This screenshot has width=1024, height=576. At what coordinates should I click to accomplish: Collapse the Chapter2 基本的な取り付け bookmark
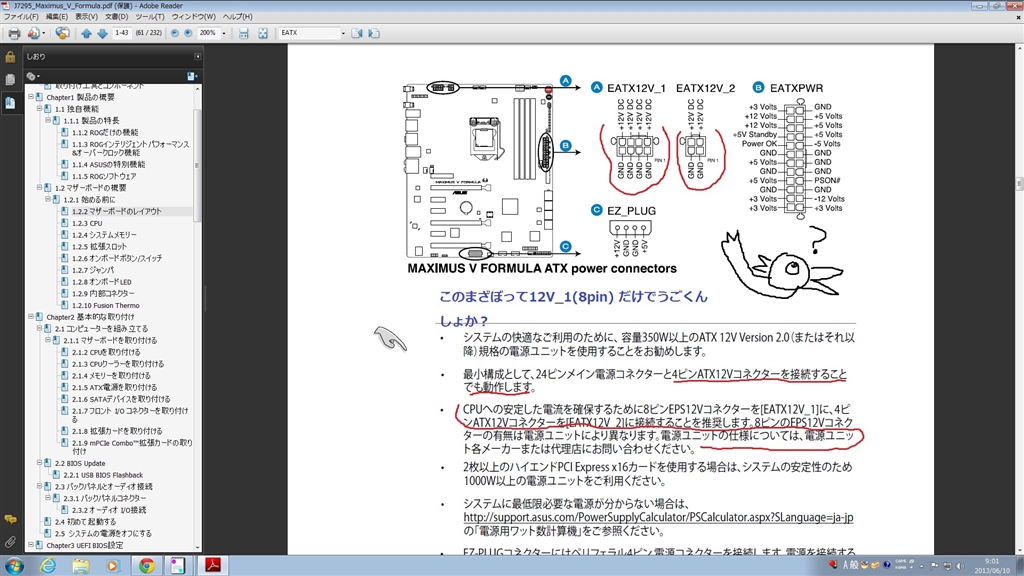[x=31, y=317]
